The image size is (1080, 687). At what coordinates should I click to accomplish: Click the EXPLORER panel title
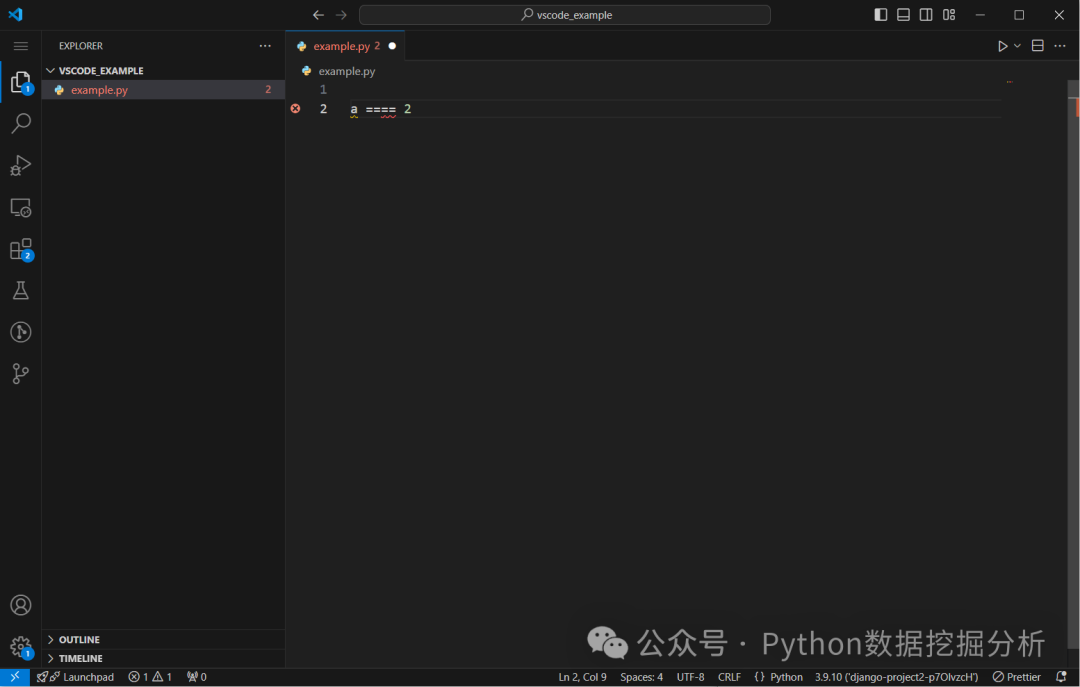coord(81,45)
